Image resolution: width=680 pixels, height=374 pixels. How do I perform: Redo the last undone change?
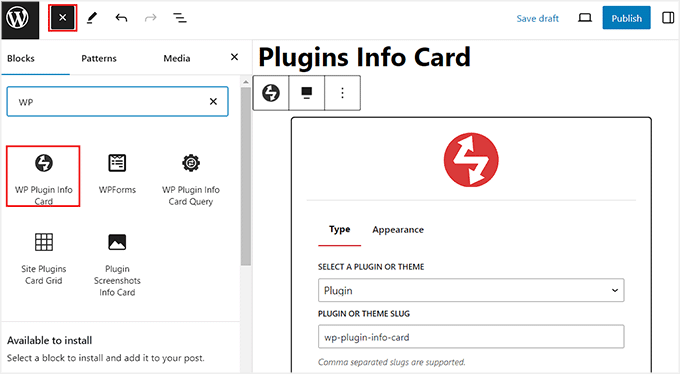click(150, 18)
